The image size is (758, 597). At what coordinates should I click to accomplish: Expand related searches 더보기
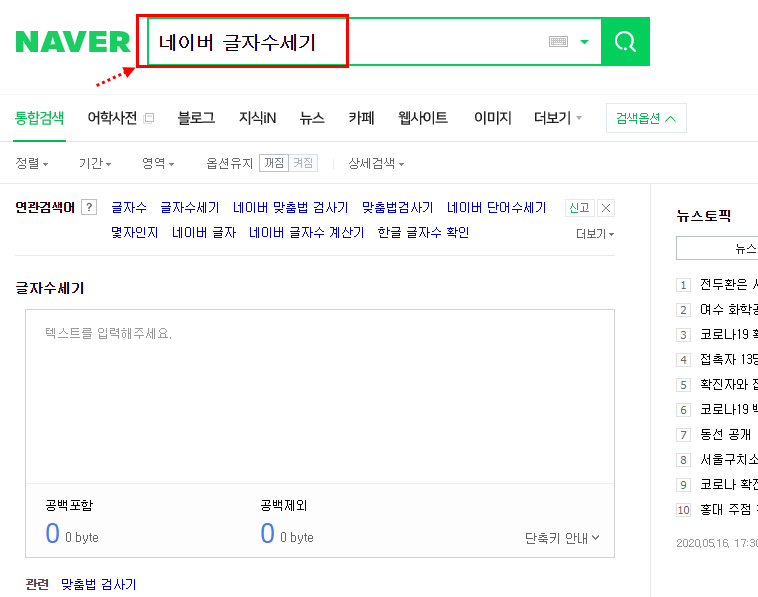pos(595,234)
